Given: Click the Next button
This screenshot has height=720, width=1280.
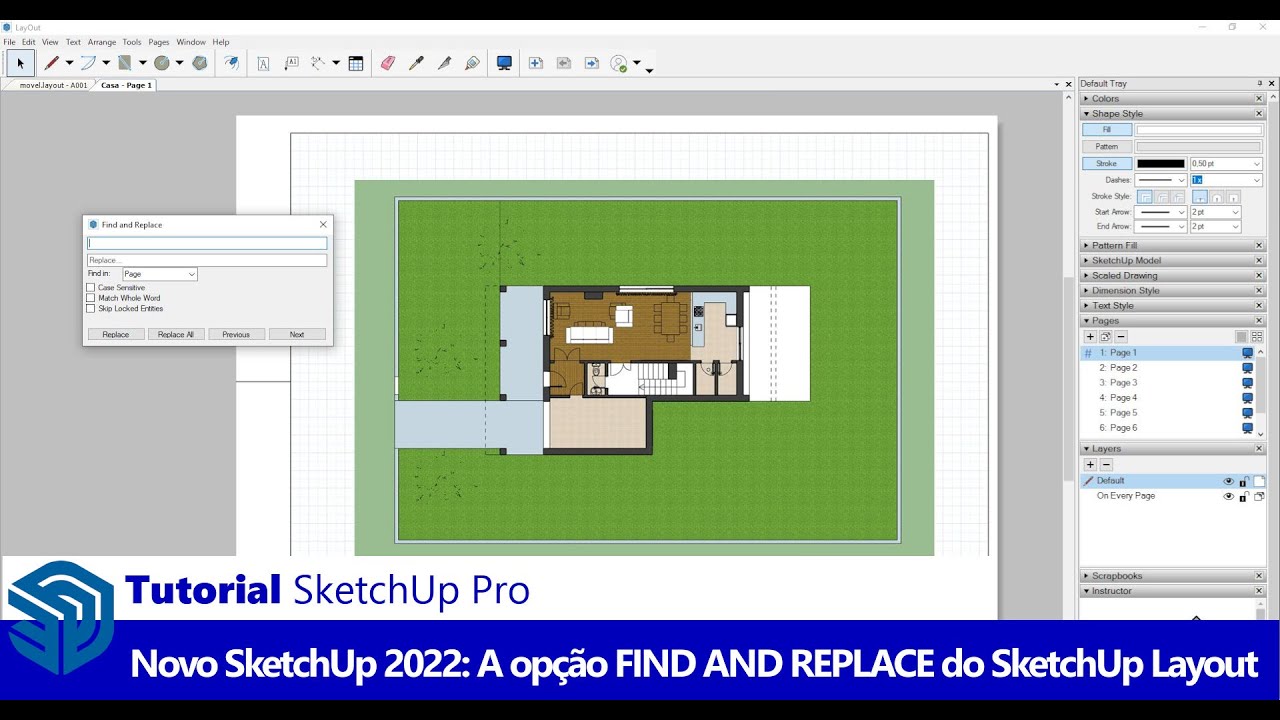Looking at the screenshot, I should [x=297, y=334].
